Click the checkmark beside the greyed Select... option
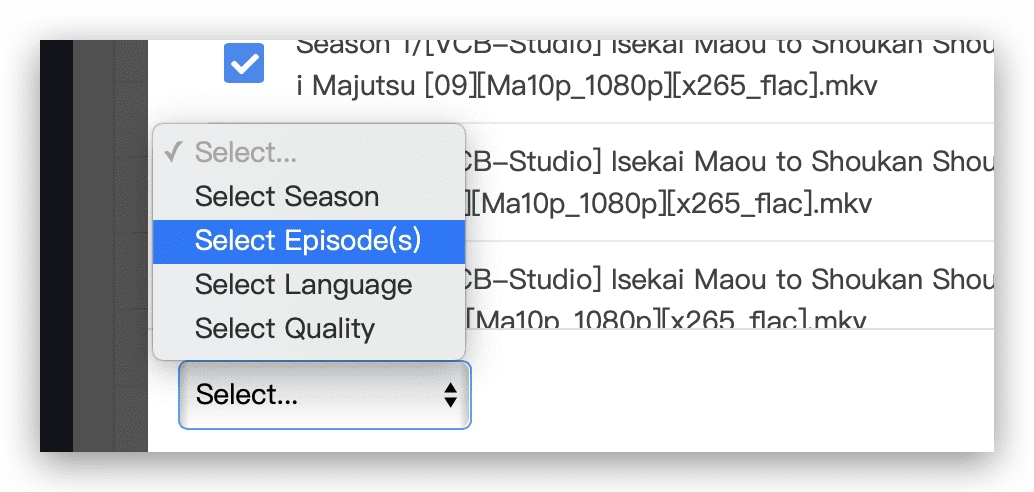Screen dimensions: 1034x492 click(173, 152)
